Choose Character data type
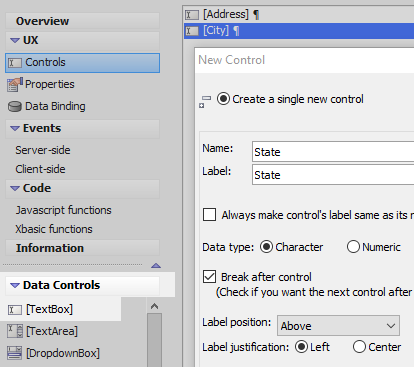414x367 pixels. click(266, 247)
